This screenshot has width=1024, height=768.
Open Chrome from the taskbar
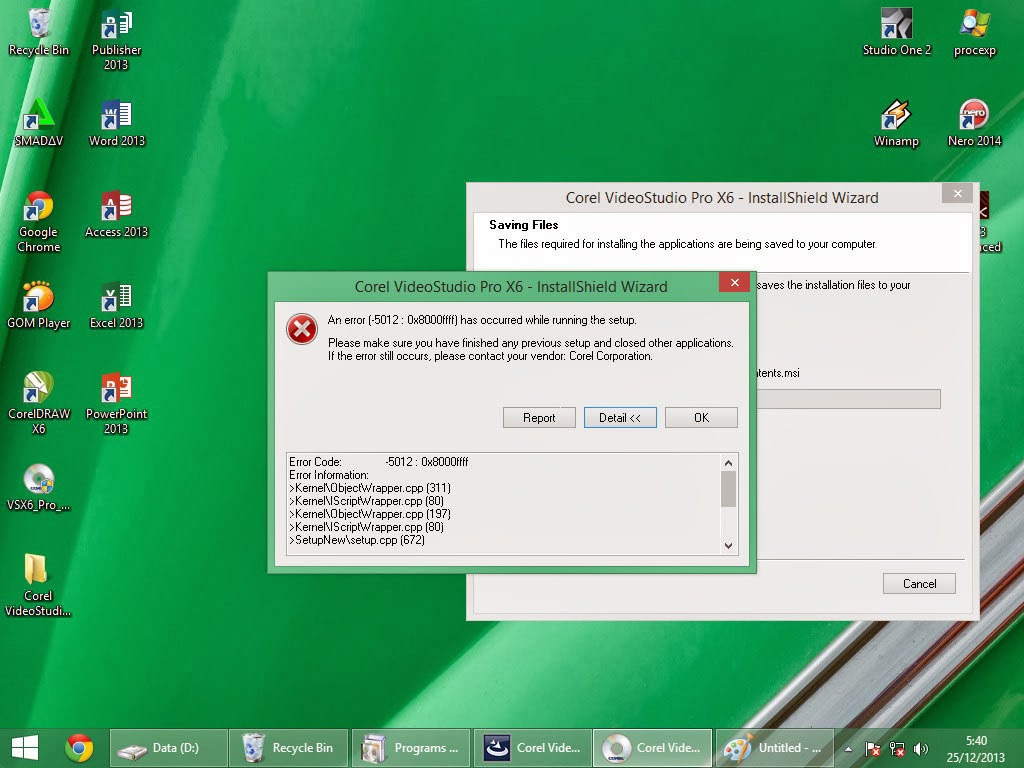(79, 748)
